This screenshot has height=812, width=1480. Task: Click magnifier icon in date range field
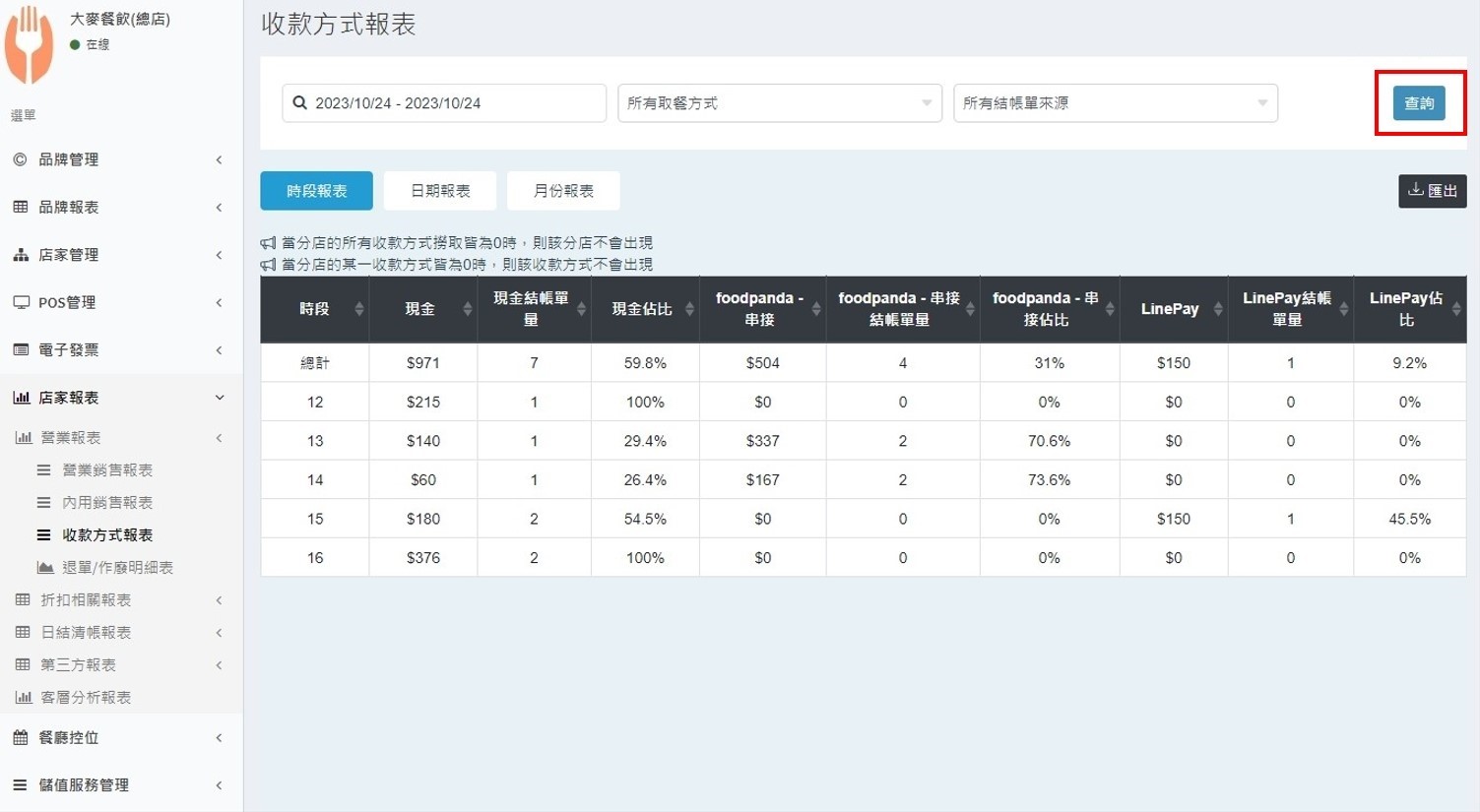tap(300, 103)
